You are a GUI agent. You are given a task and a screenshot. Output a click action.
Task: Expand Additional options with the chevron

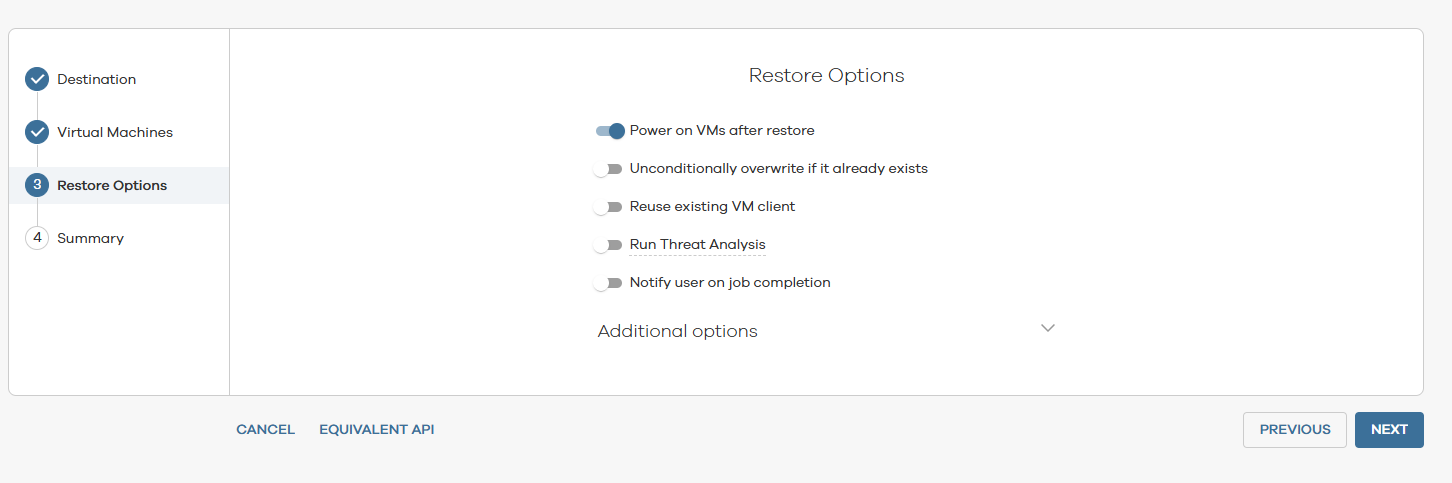coord(1047,328)
